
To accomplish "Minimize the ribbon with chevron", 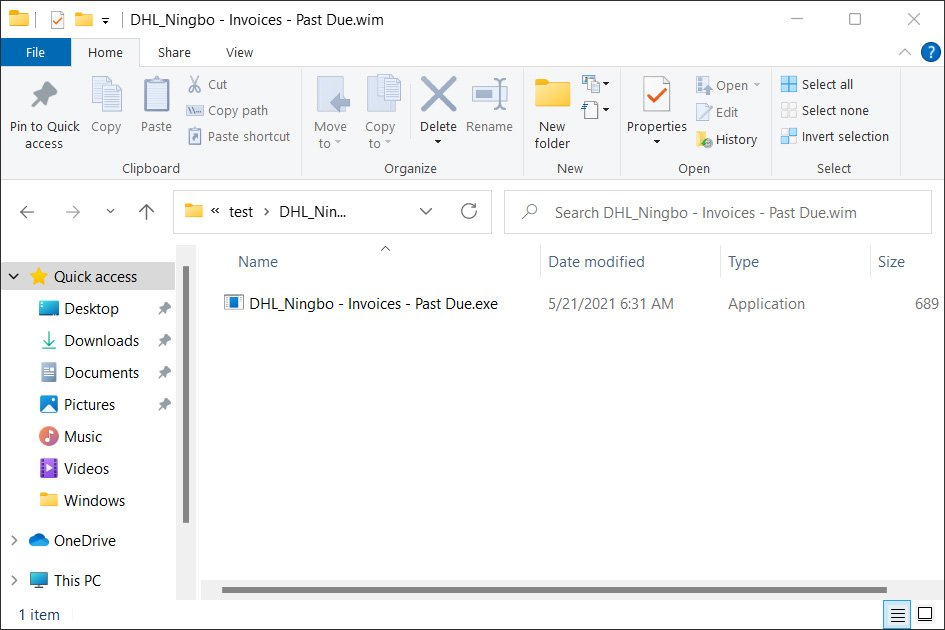I will coord(905,52).
